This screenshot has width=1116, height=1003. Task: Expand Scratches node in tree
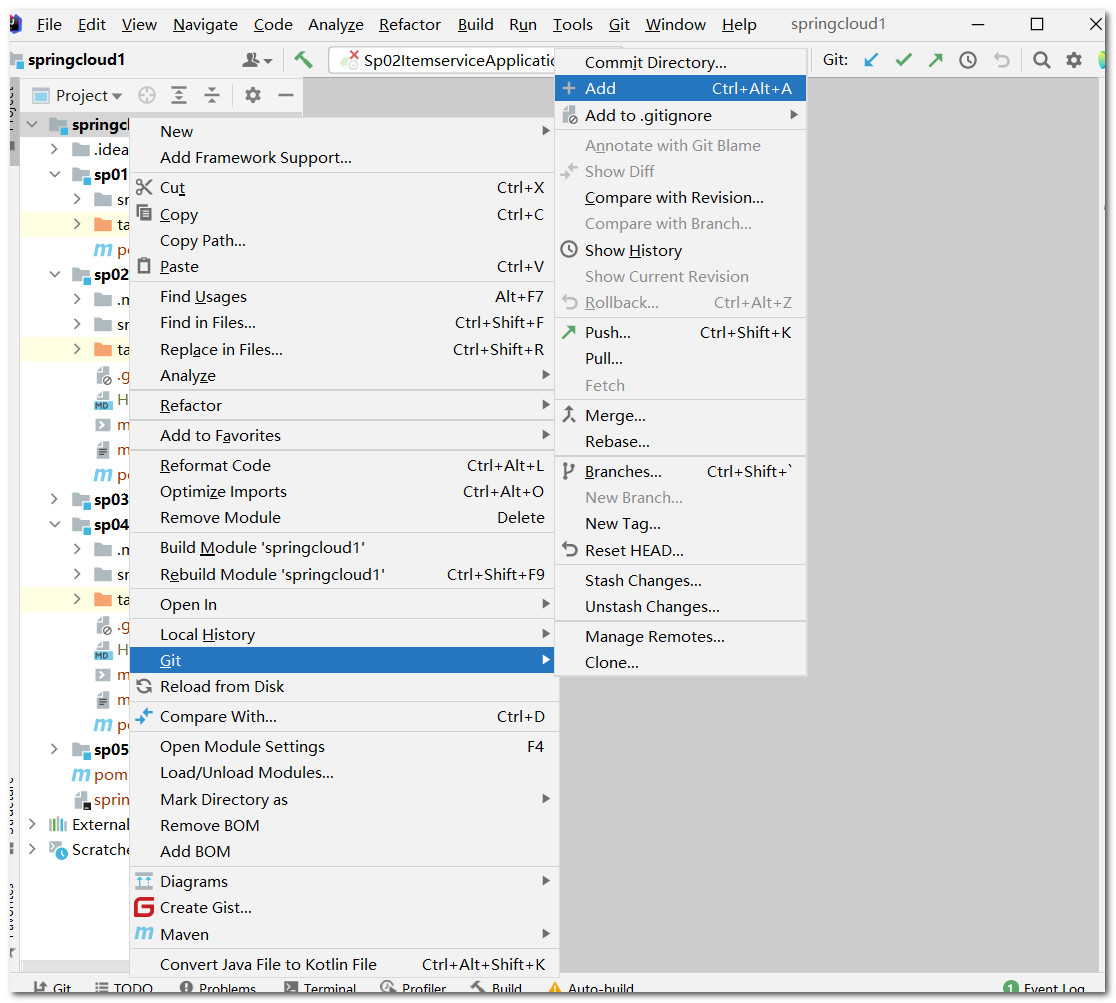[32, 849]
